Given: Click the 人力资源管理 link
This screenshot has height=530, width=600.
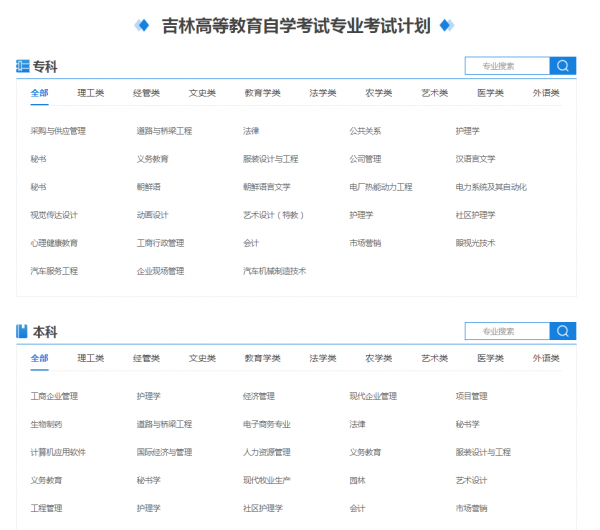Looking at the screenshot, I should [267, 452].
